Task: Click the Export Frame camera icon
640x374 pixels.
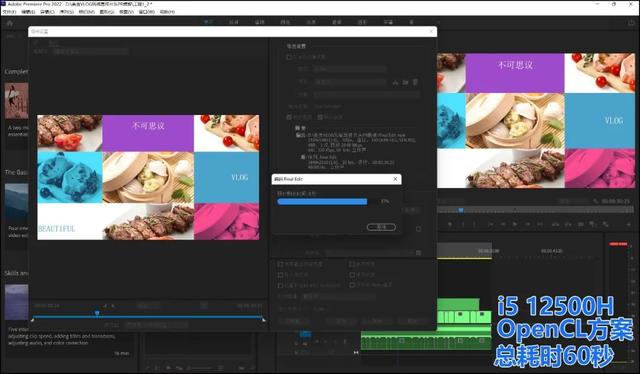Action: (580, 224)
